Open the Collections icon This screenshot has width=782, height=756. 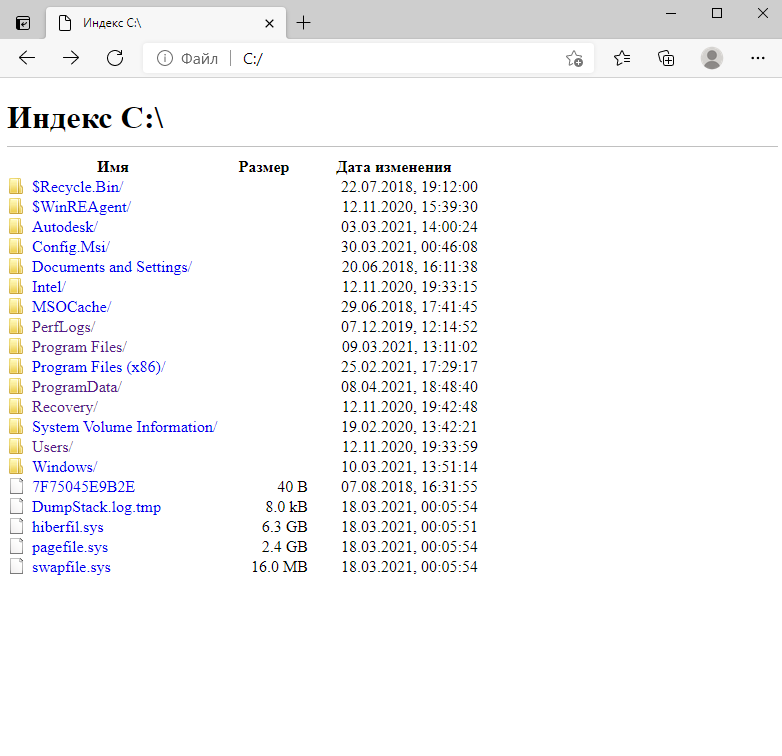[x=666, y=58]
